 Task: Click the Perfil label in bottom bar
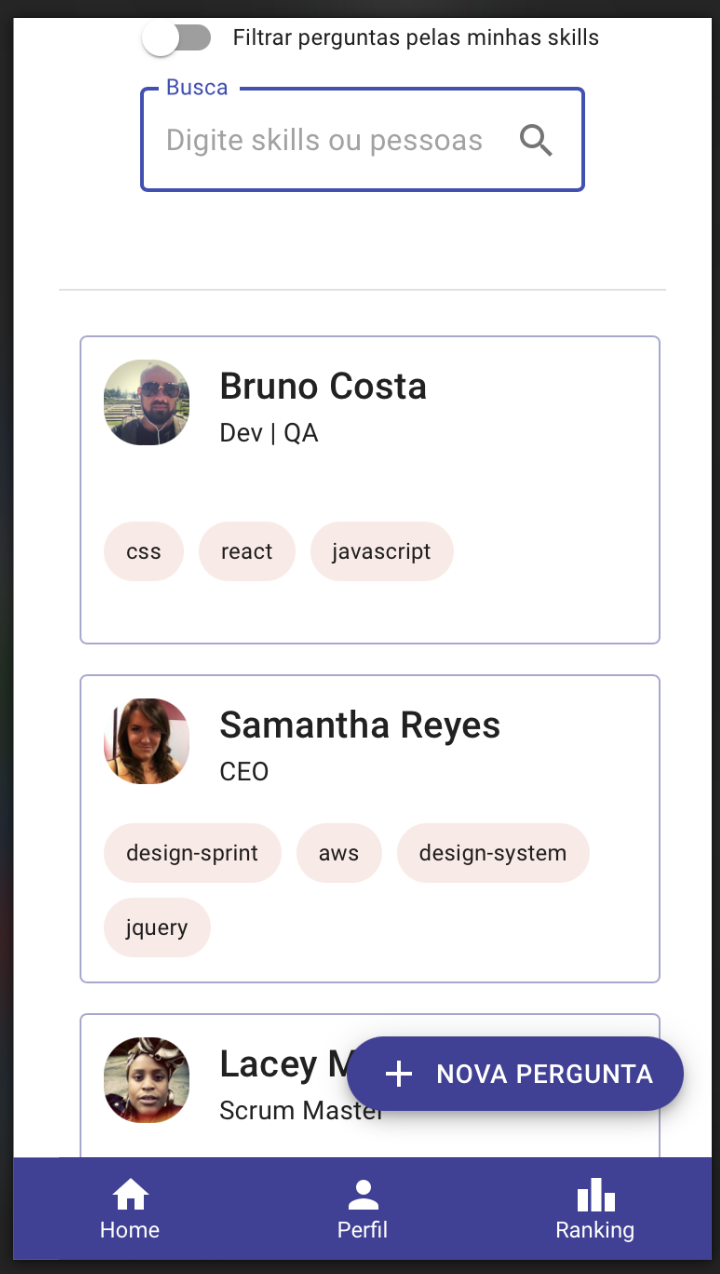click(x=362, y=1230)
